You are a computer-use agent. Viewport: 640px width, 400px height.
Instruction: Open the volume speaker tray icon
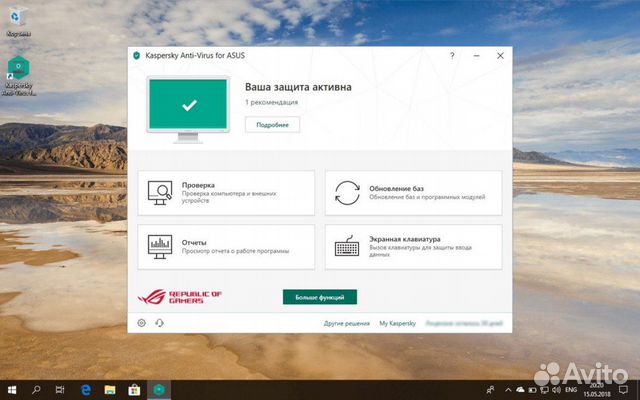point(556,390)
